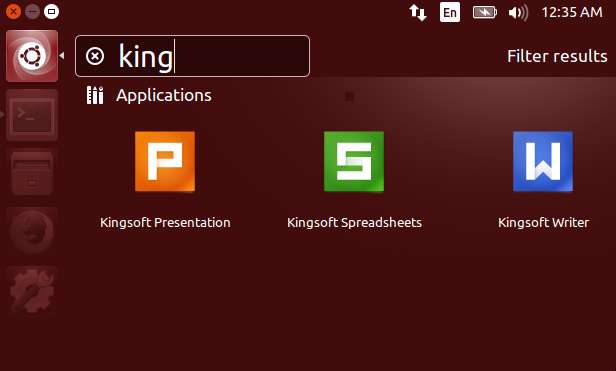Open the 12:35 AM clock menu
616x371 pixels.
click(x=572, y=12)
